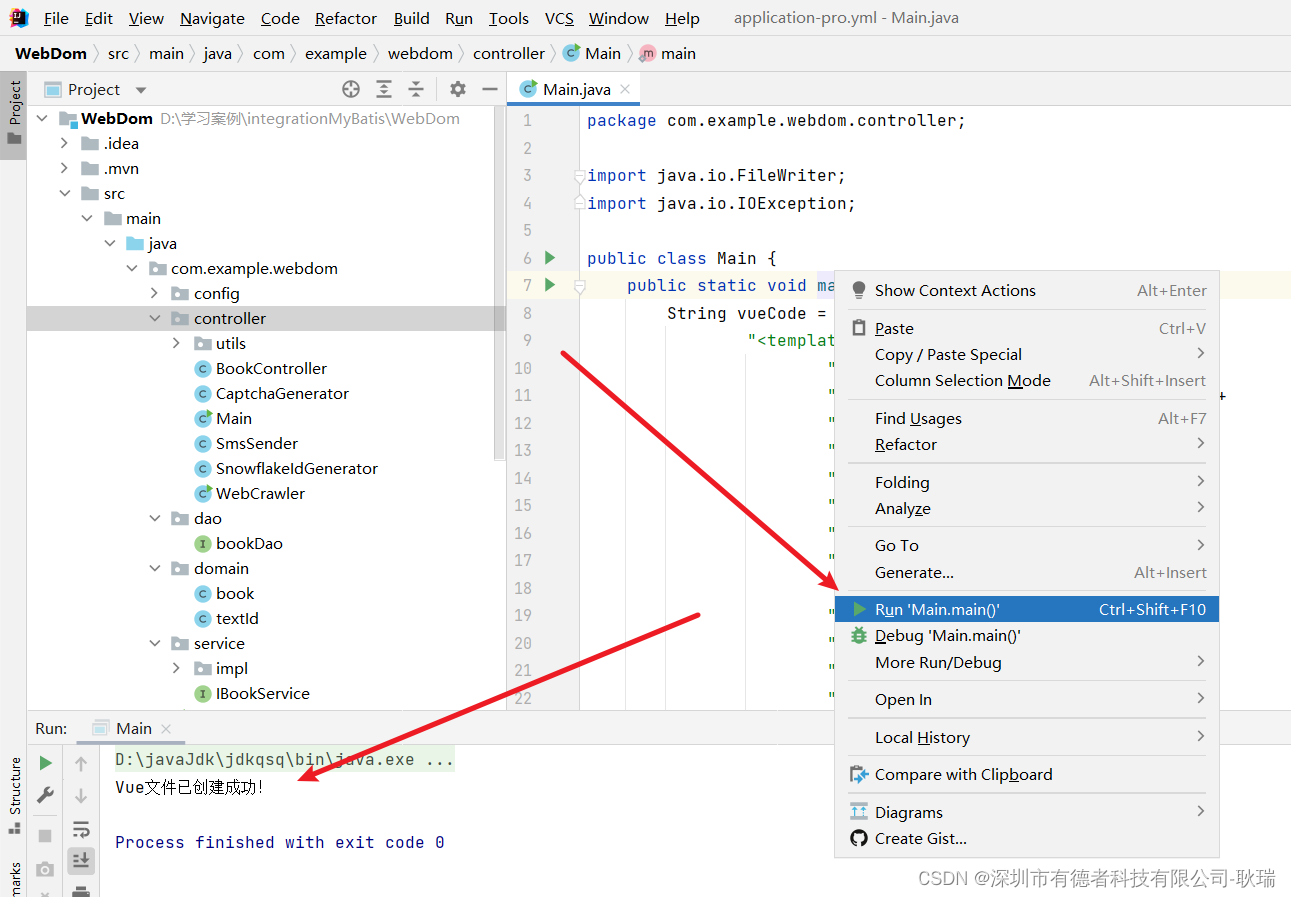Click the Collapse All icon in Project toolbar
The width and height of the screenshot is (1291, 897).
(x=416, y=89)
